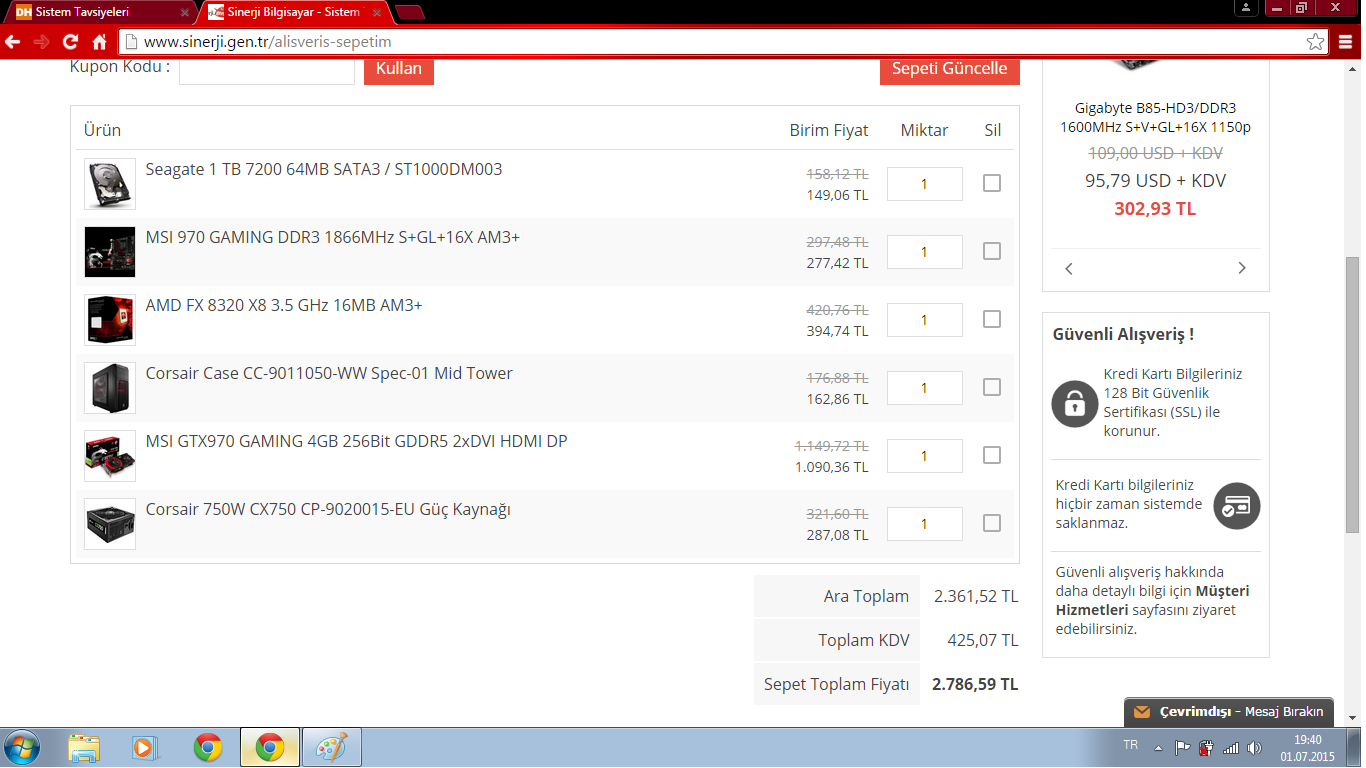Bookmark this page with the star icon
Screen dimensions: 1366x768
[x=1315, y=42]
